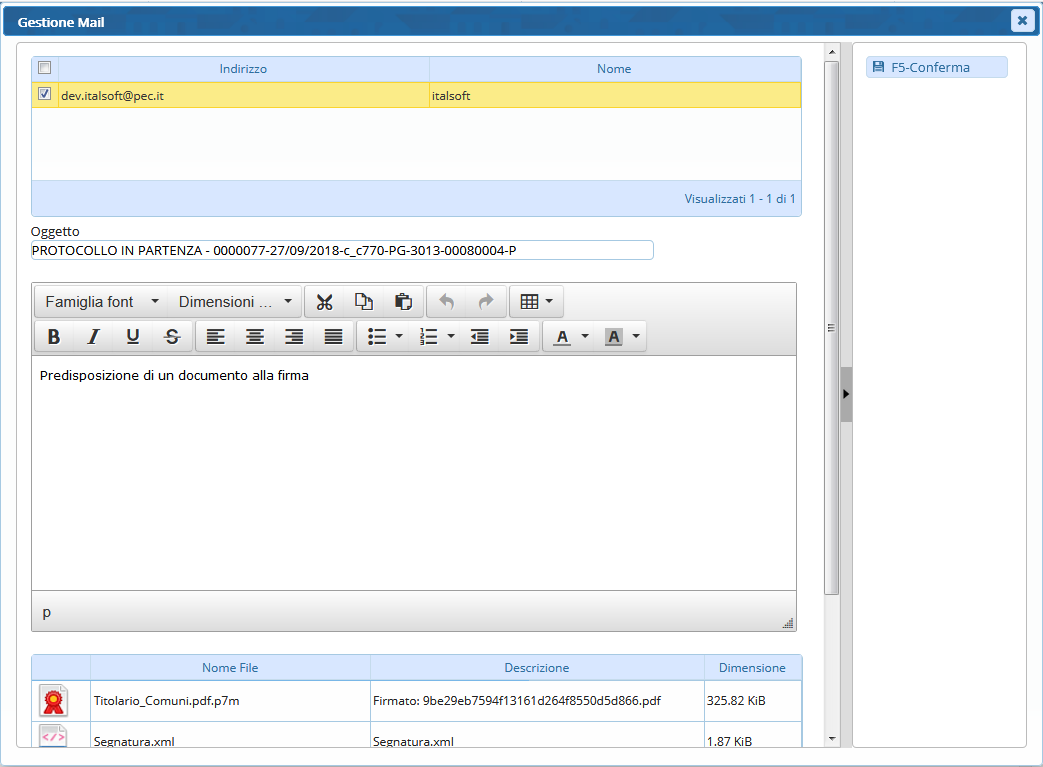Apply Italic formatting in the editor

pyautogui.click(x=93, y=337)
